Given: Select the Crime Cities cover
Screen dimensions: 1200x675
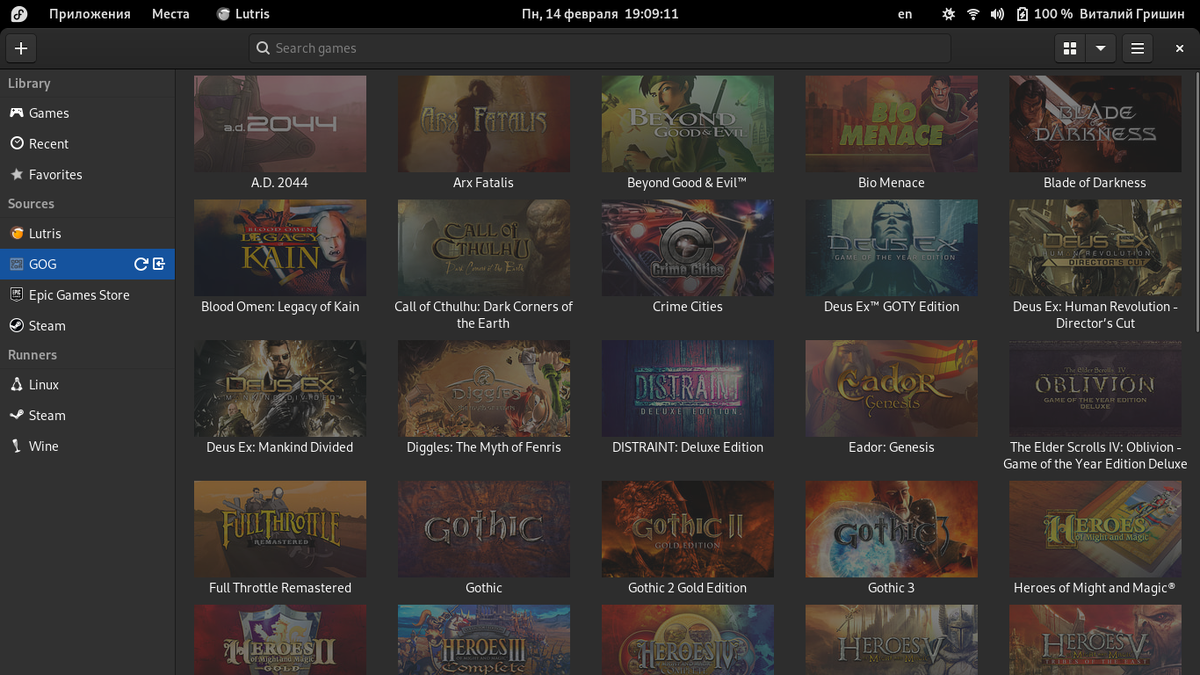Looking at the screenshot, I should [x=688, y=248].
